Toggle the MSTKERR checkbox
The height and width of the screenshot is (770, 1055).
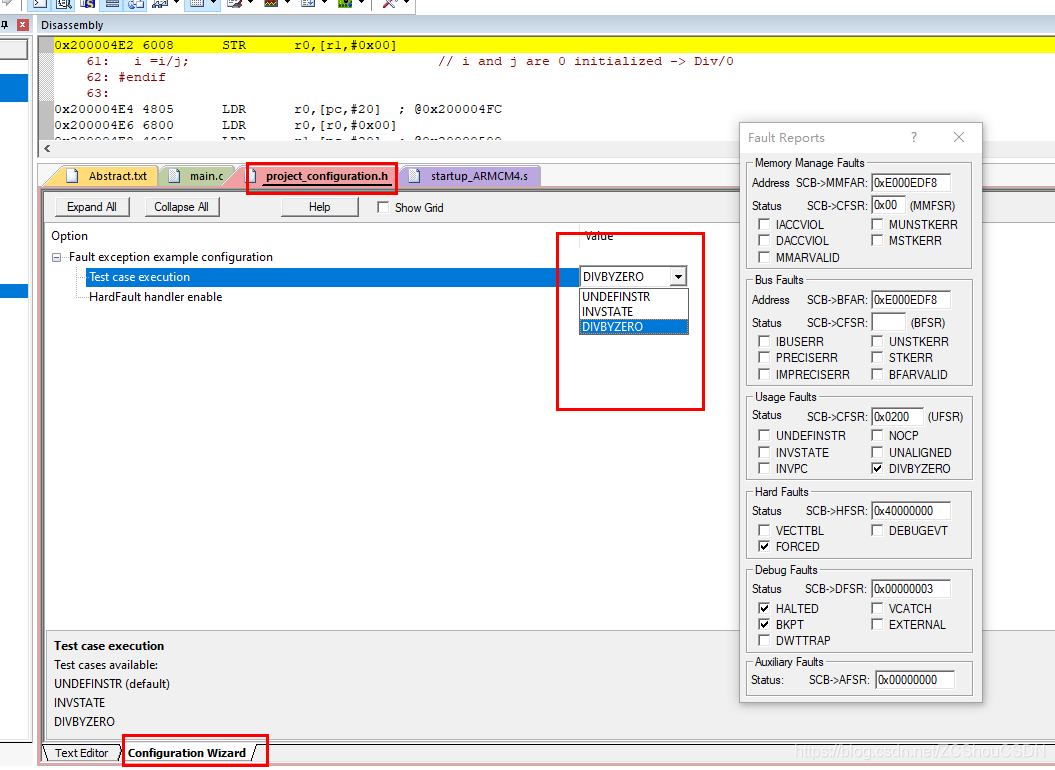[877, 240]
